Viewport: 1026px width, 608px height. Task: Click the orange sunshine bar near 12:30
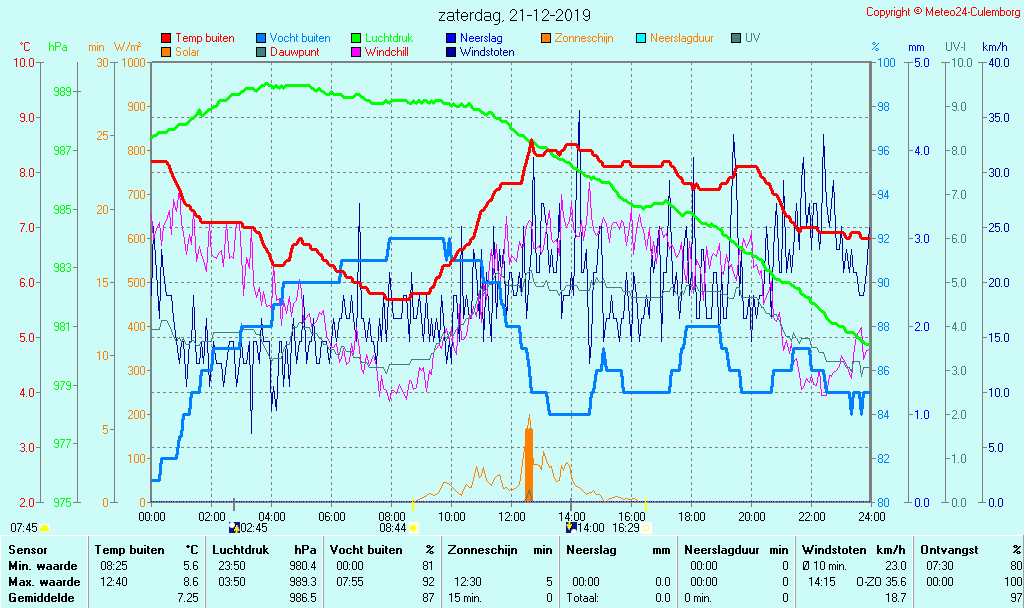529,465
